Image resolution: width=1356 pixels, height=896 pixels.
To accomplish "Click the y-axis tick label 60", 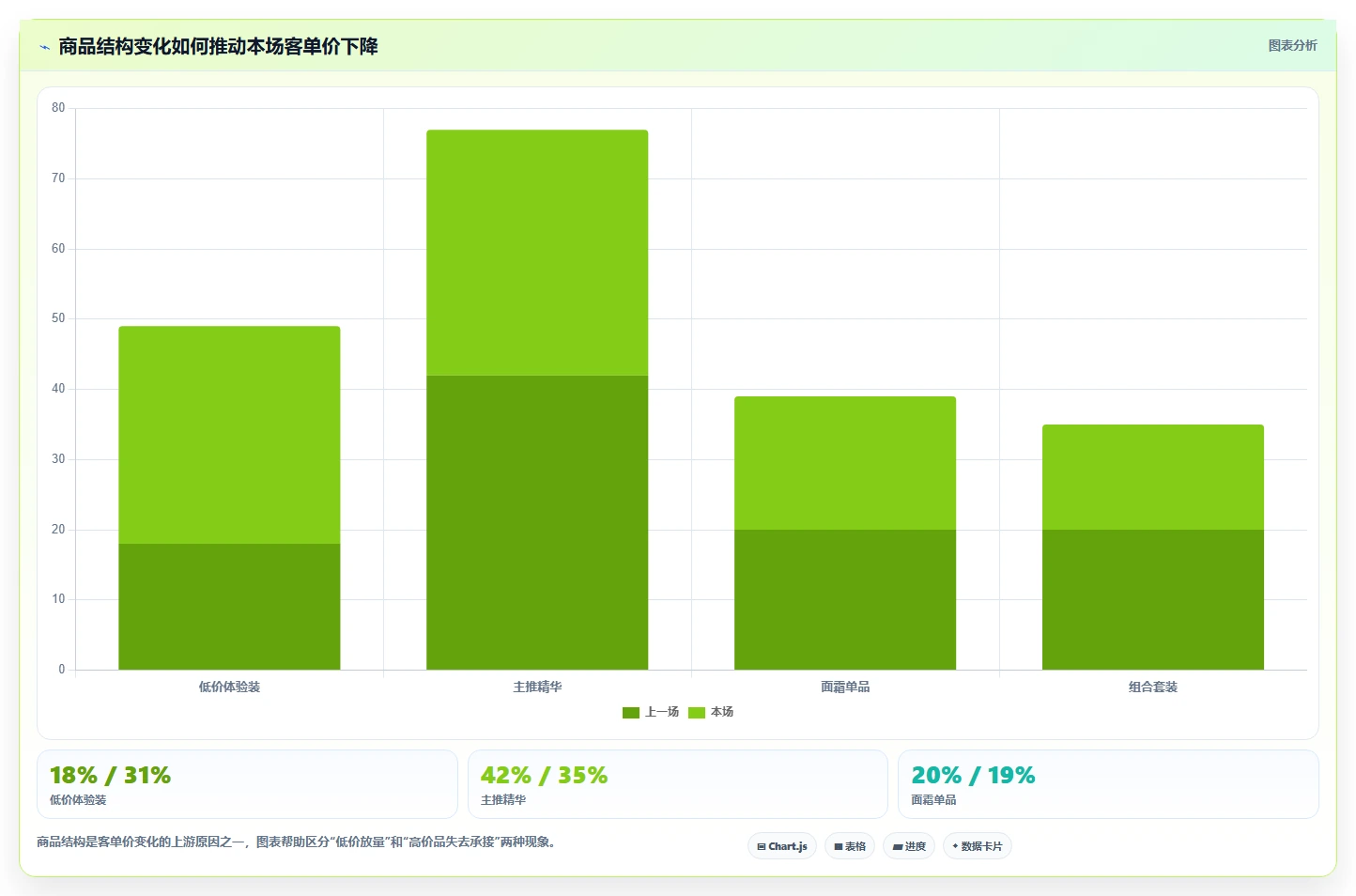I will [x=58, y=249].
